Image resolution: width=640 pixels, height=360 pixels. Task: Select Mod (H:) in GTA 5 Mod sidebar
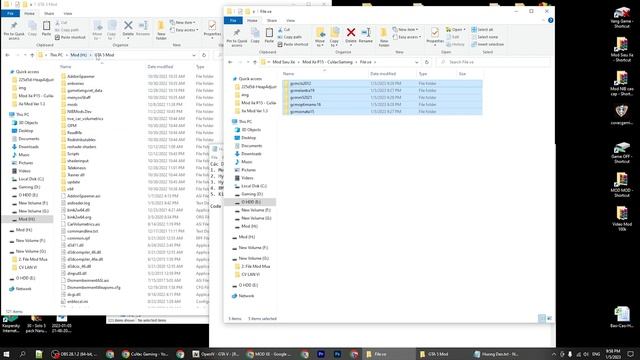point(27,219)
